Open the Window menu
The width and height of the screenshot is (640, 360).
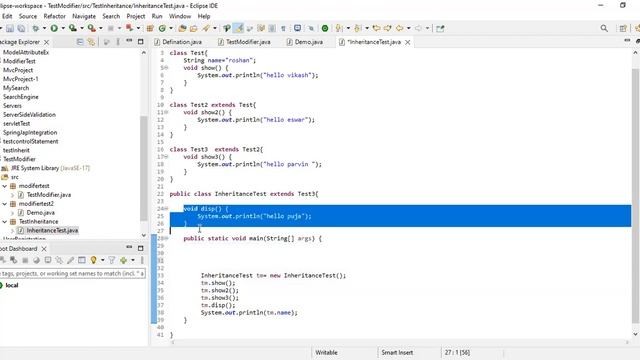(x=180, y=16)
